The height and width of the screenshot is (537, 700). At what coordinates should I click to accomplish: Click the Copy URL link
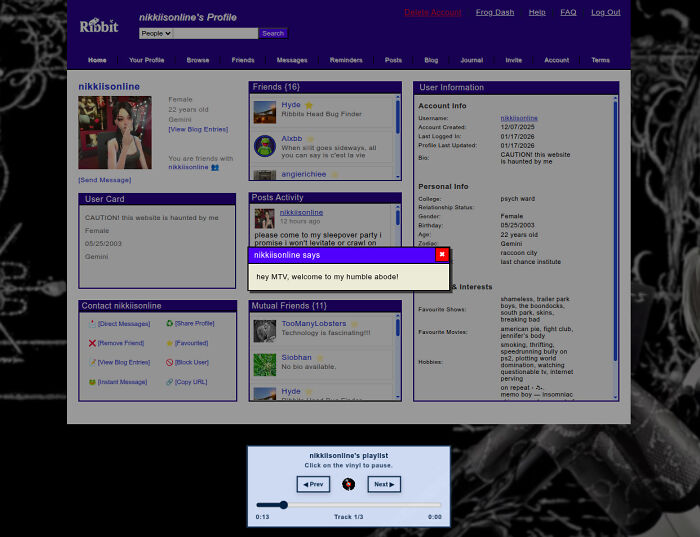[x=191, y=382]
